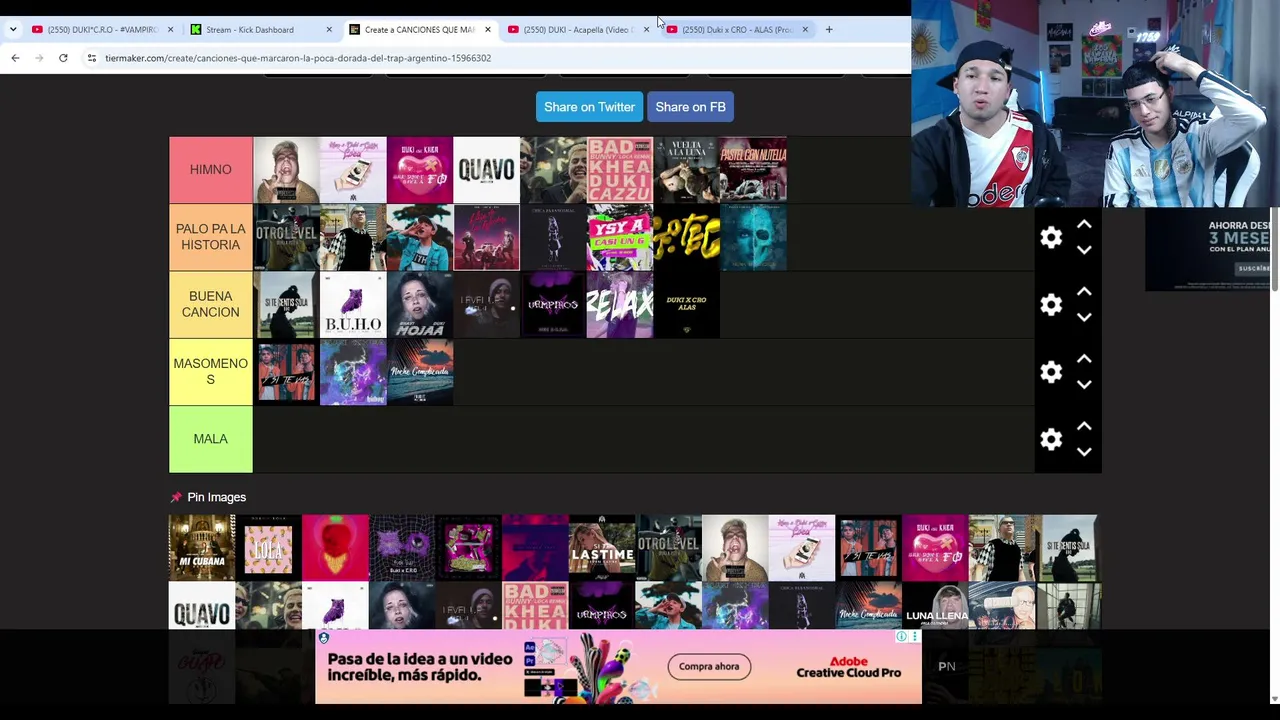Screen dimensions: 1280x720
Task: Open settings gear for BUENA CANCION row
Action: tap(1051, 304)
